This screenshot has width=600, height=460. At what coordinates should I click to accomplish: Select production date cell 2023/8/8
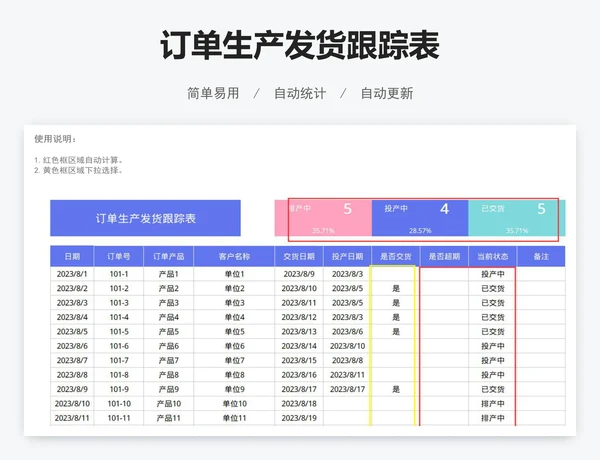[x=347, y=360]
